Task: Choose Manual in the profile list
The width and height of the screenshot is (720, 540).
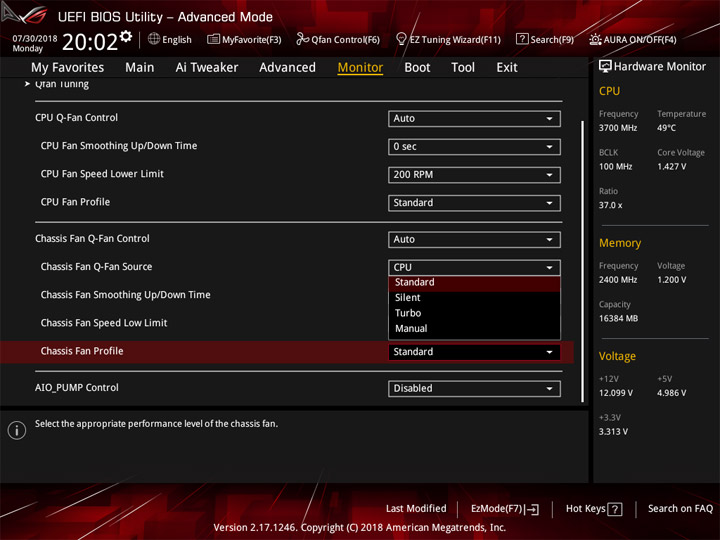Action: point(474,329)
